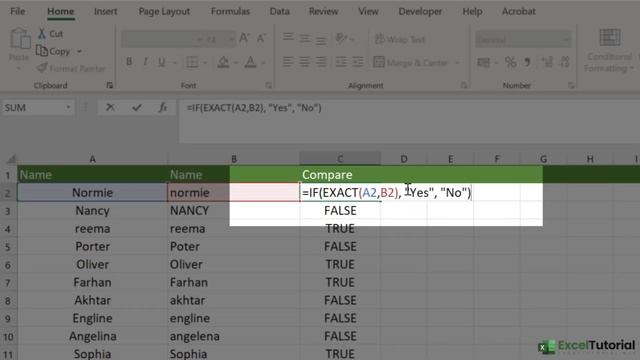The height and width of the screenshot is (360, 640).
Task: Switch to the Review tab
Action: (323, 11)
